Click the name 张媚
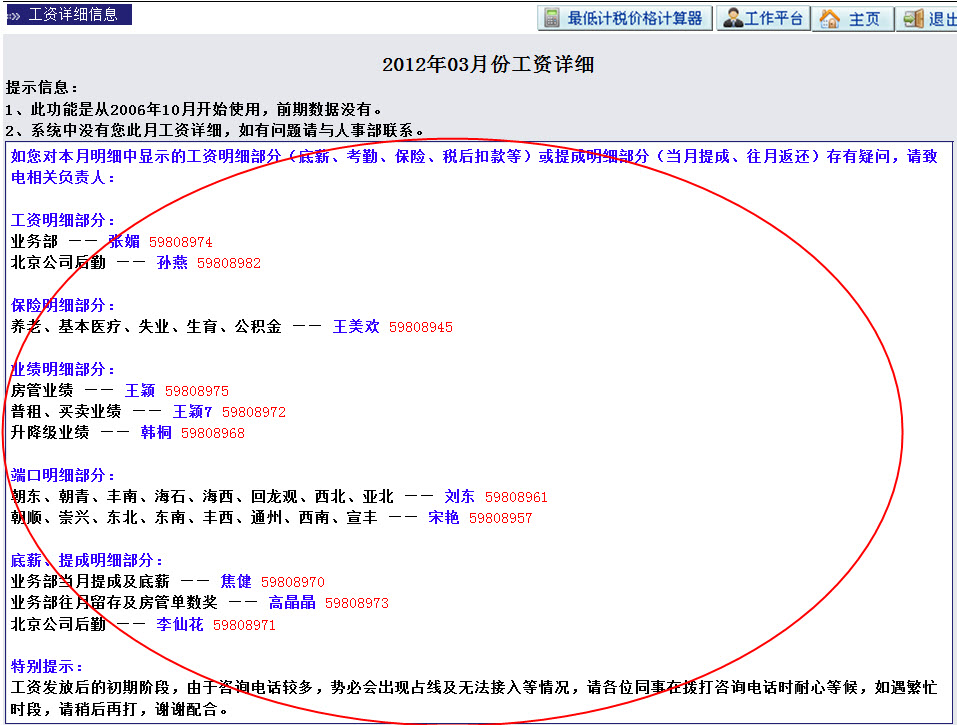This screenshot has height=725, width=957. [x=124, y=242]
